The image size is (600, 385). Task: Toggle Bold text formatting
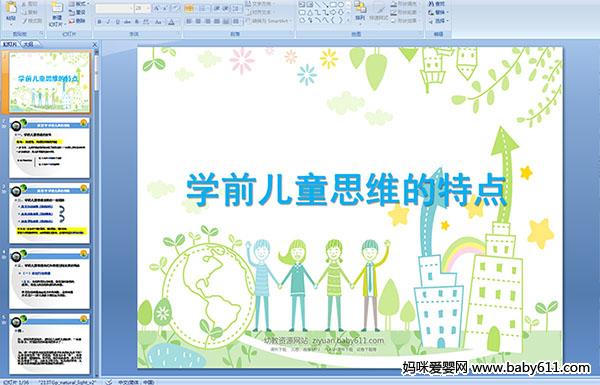coord(99,22)
